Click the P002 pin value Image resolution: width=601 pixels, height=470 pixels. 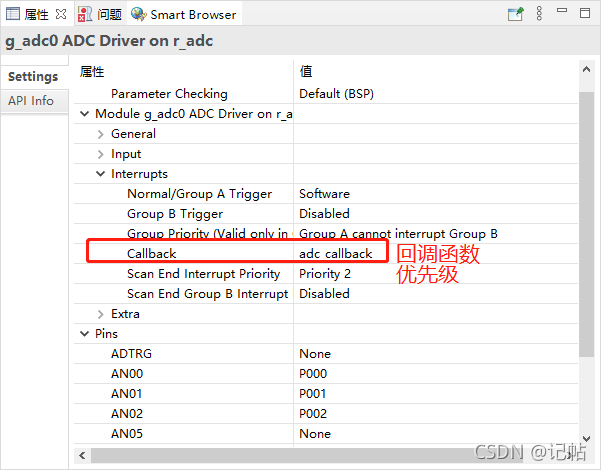click(x=313, y=414)
